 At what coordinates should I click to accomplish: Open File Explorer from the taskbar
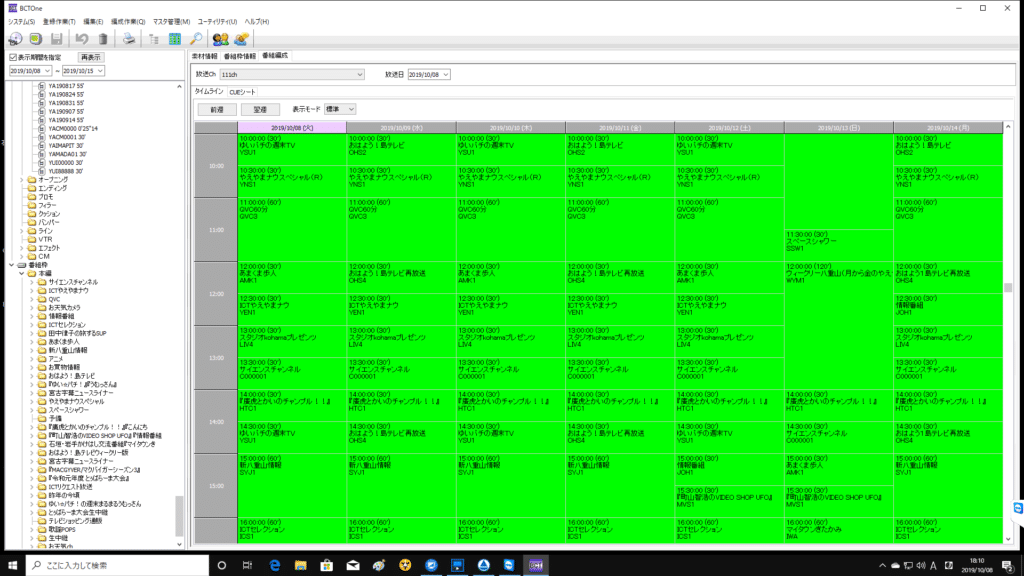300,566
